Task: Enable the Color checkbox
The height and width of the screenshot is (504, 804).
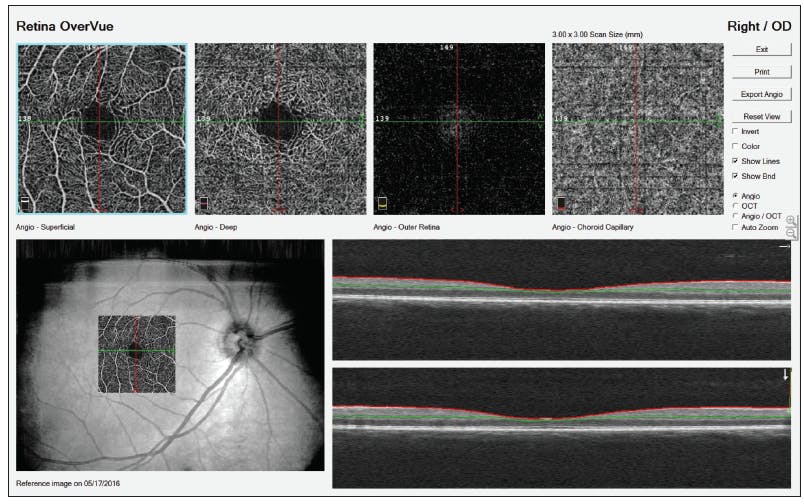Action: (736, 146)
